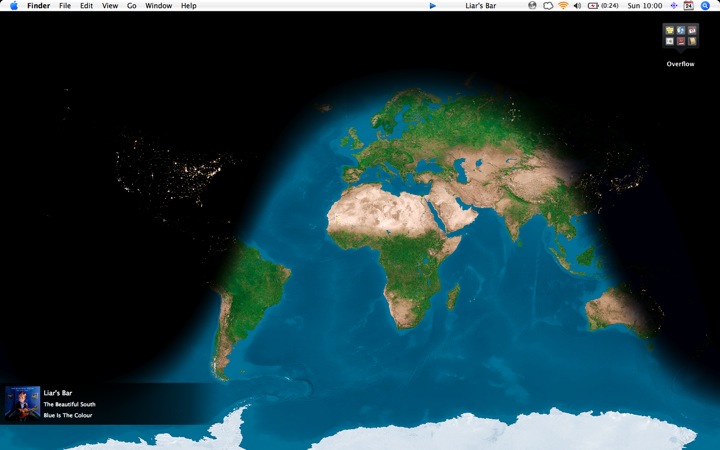Viewport: 720px width, 450px height.
Task: Open the calendar icon showing 24
Action: (x=688, y=6)
